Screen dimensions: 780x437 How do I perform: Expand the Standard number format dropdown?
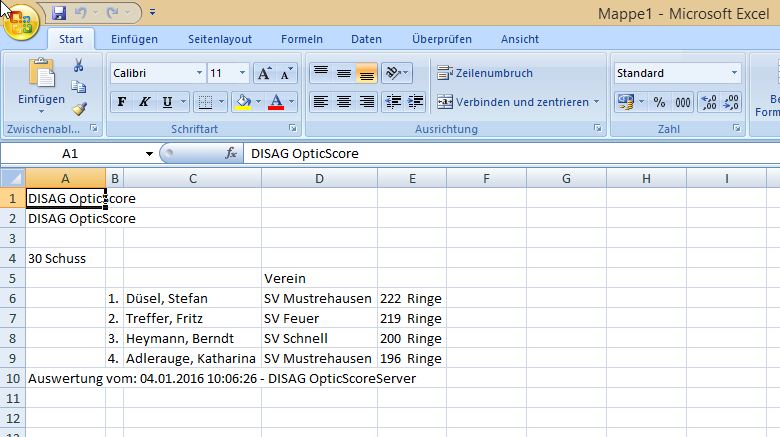tap(734, 73)
